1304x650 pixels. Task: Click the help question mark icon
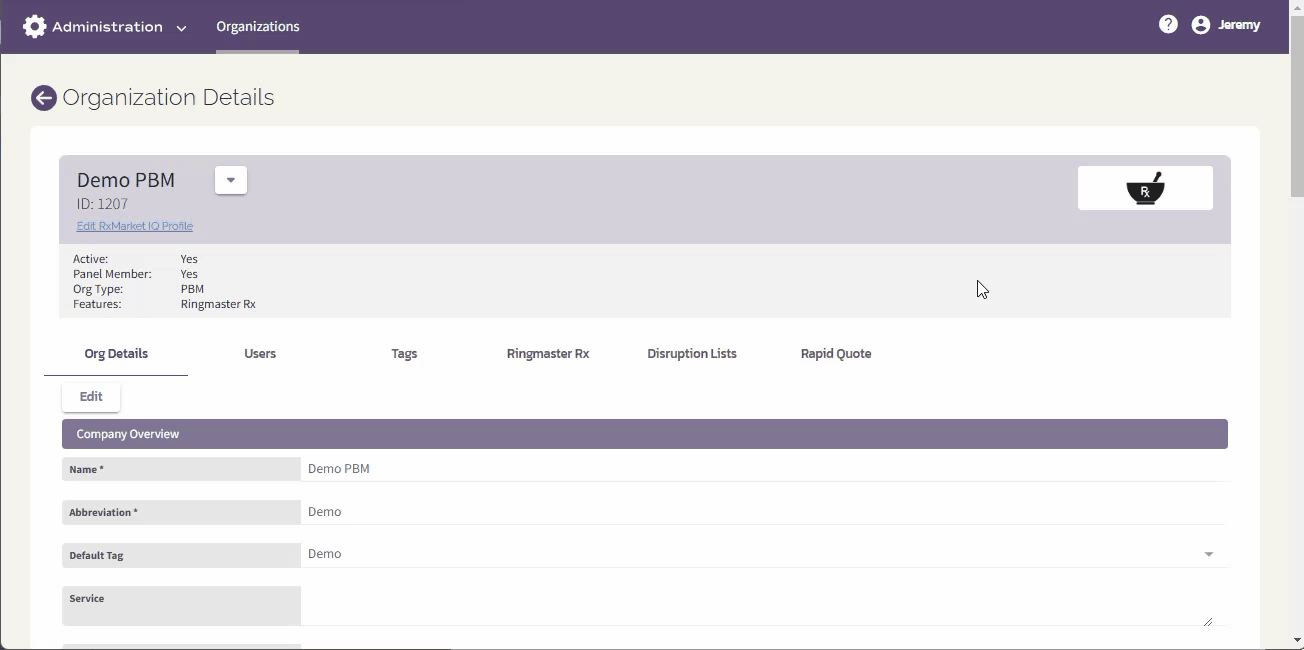click(x=1168, y=23)
